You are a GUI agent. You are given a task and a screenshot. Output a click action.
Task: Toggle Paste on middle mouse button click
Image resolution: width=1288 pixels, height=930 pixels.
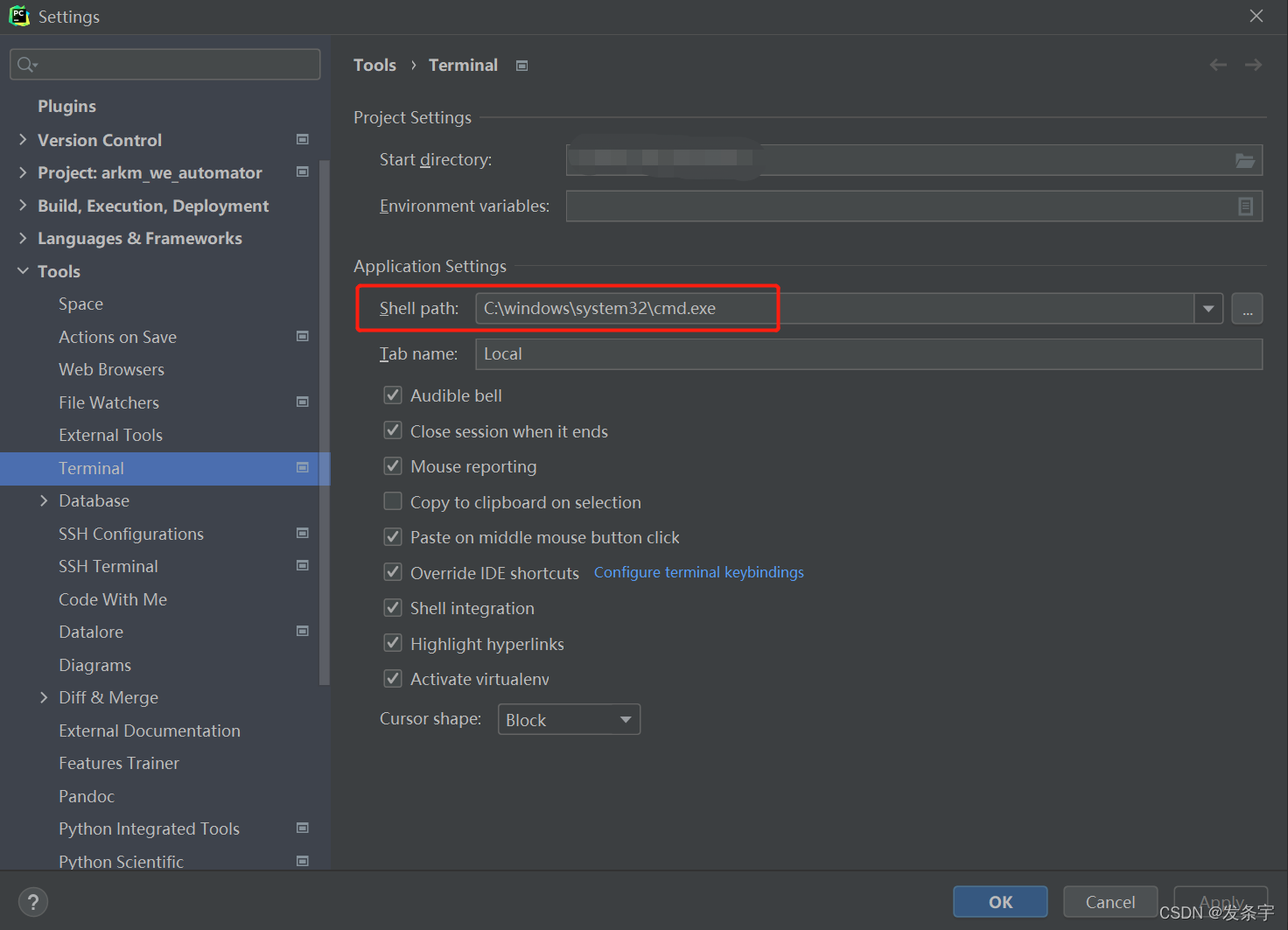click(393, 536)
